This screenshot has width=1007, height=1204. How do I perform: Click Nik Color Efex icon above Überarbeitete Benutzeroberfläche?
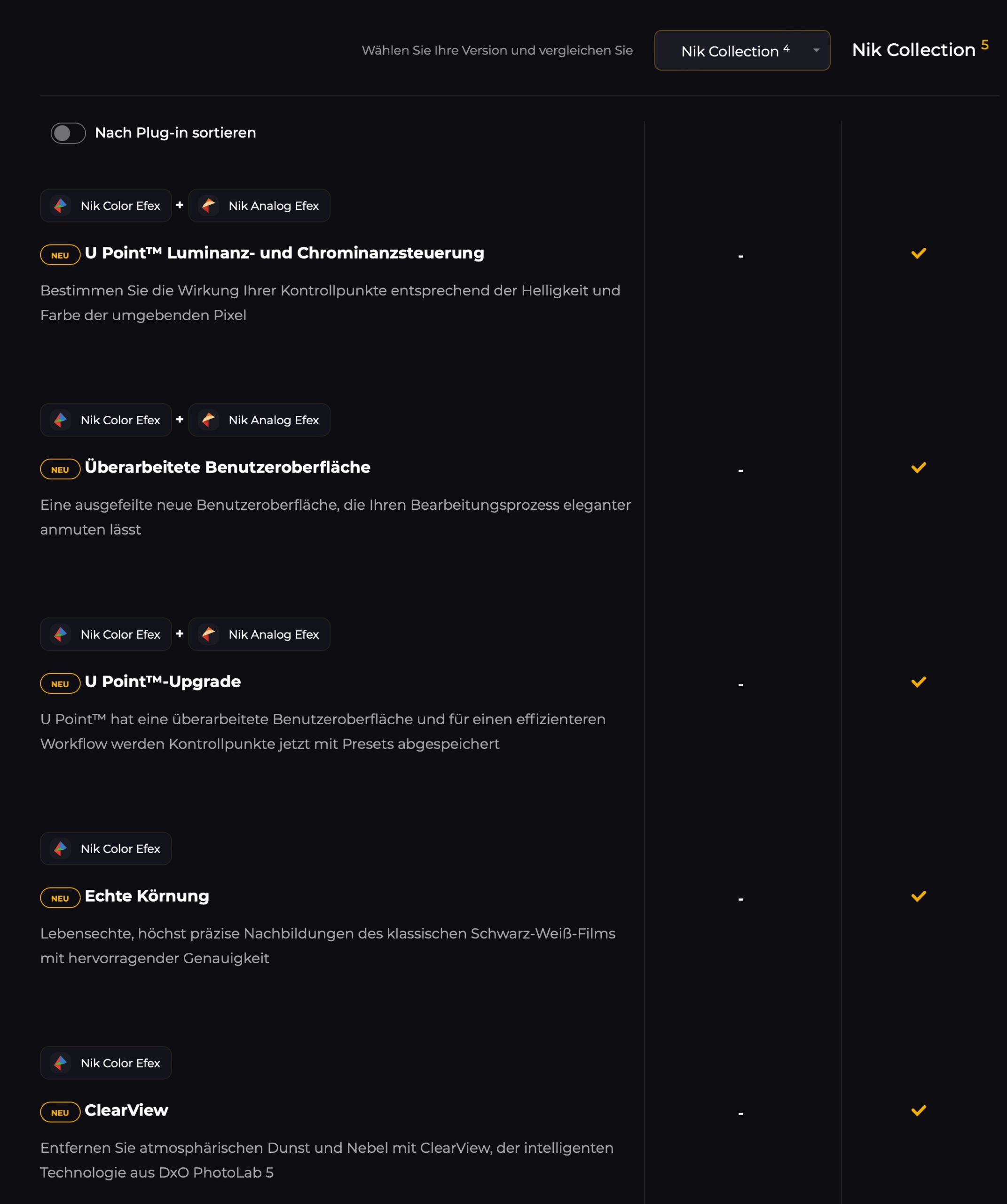61,420
